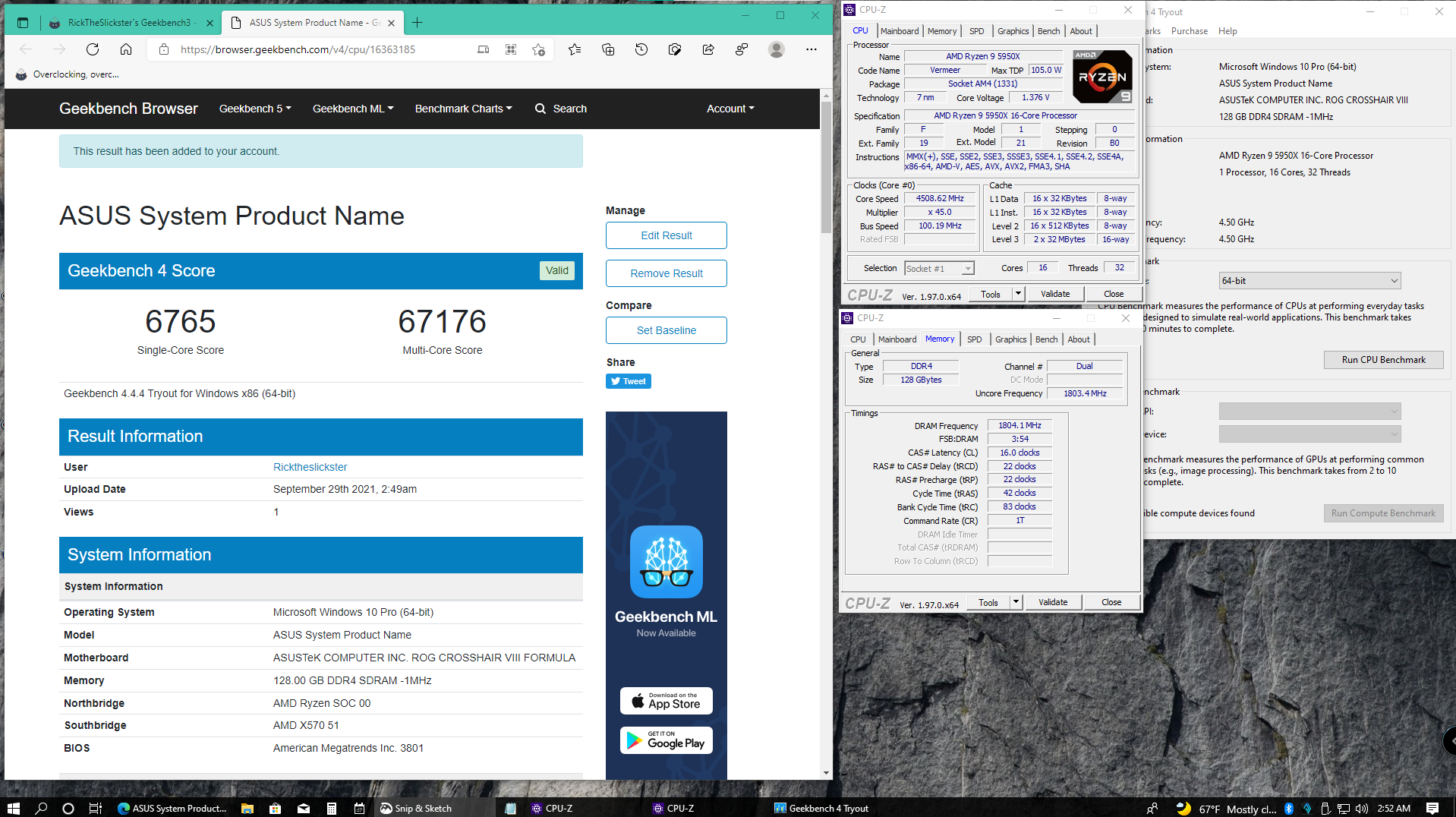Click the Google Play badge
The height and width of the screenshot is (817, 1456).
click(x=667, y=740)
